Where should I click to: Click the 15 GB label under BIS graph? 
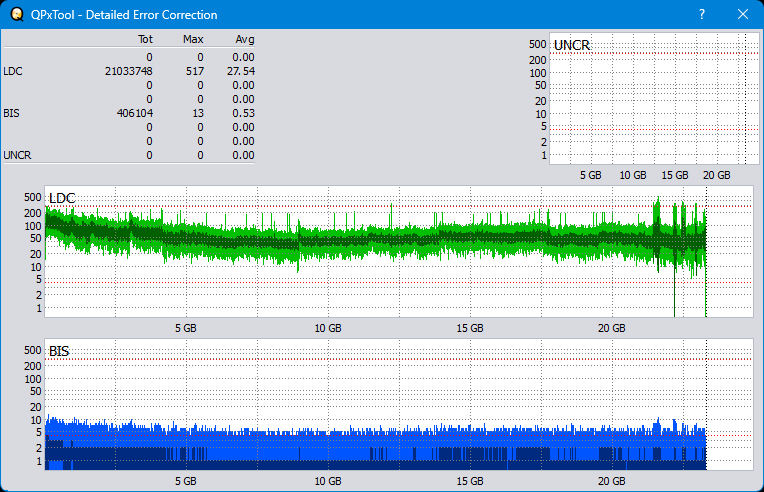(470, 481)
